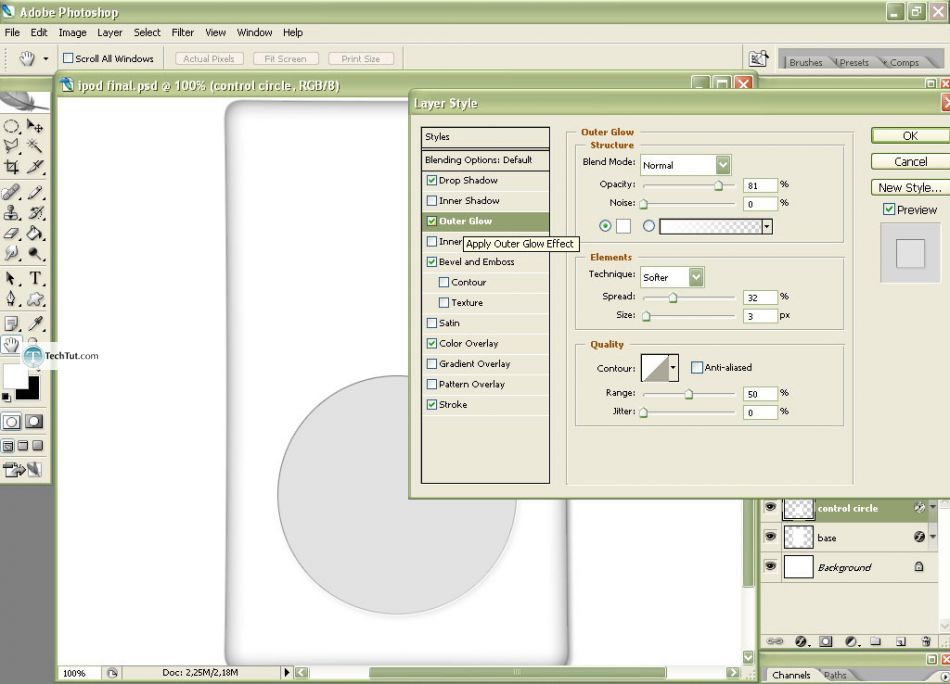This screenshot has height=684, width=950.
Task: Select the Burn tool
Action: pyautogui.click(x=35, y=253)
